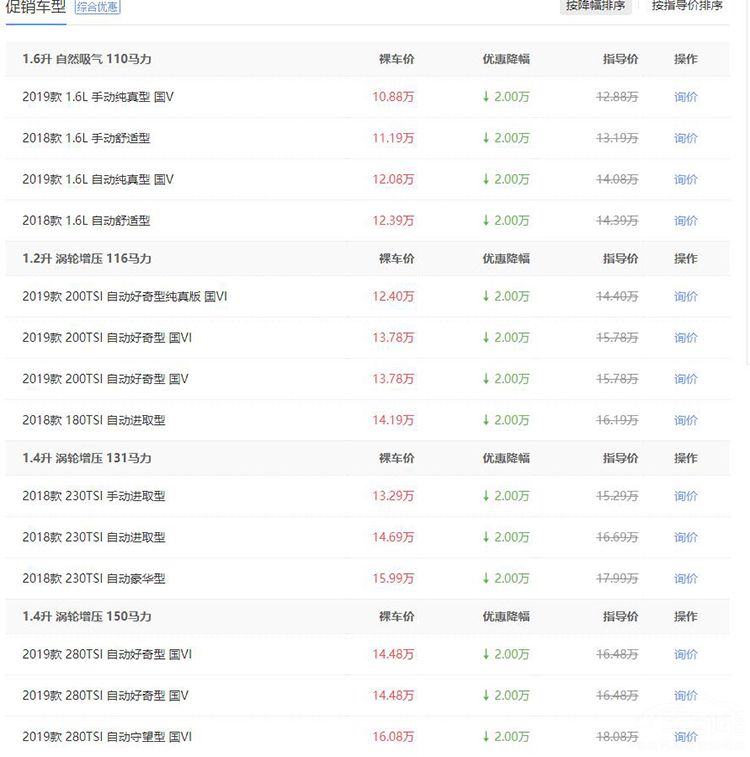Click 询价 for 2019款 200TSI 自动好奇型 国V
Image resolution: width=750 pixels, height=757 pixels.
(x=686, y=379)
